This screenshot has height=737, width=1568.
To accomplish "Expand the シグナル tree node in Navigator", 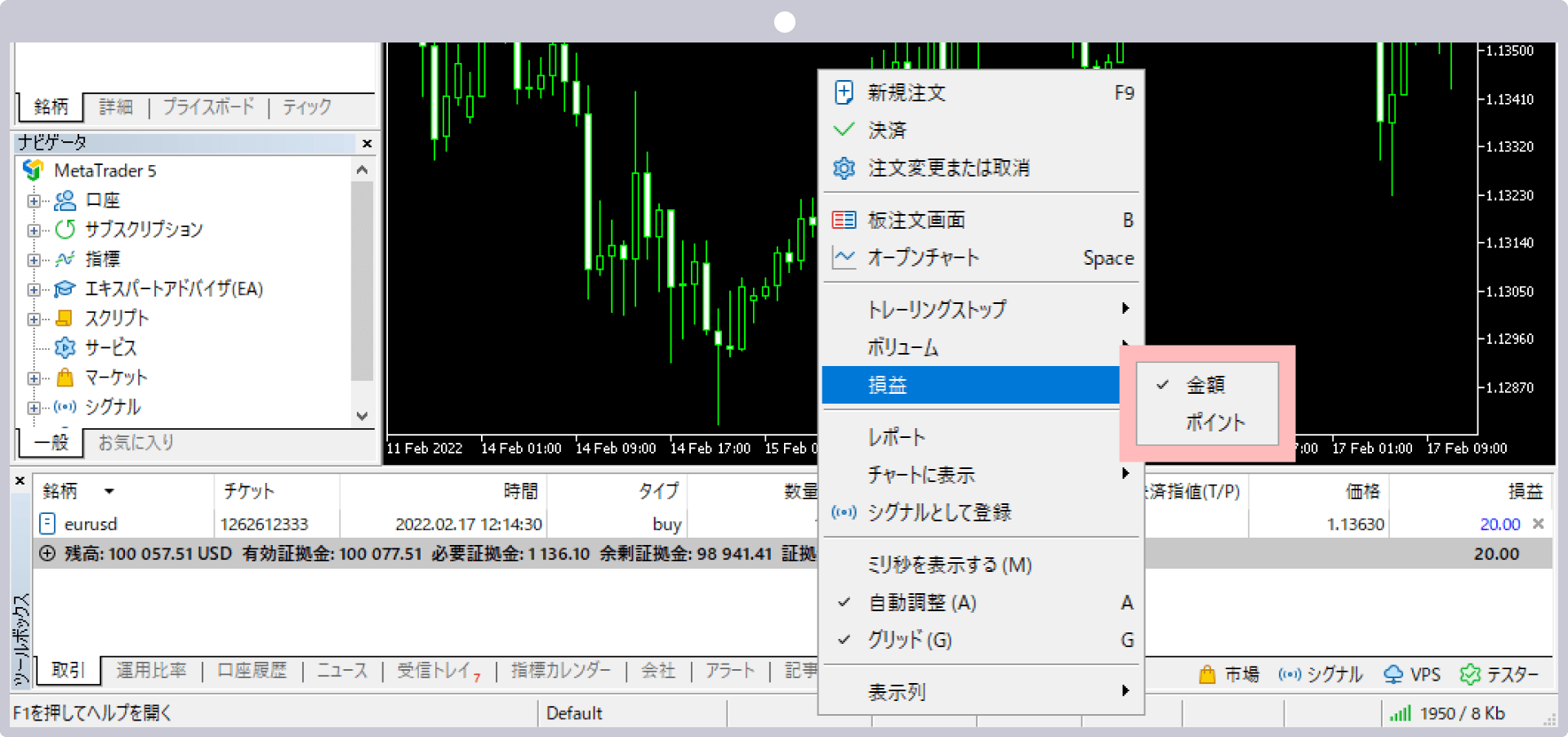I will pyautogui.click(x=33, y=406).
